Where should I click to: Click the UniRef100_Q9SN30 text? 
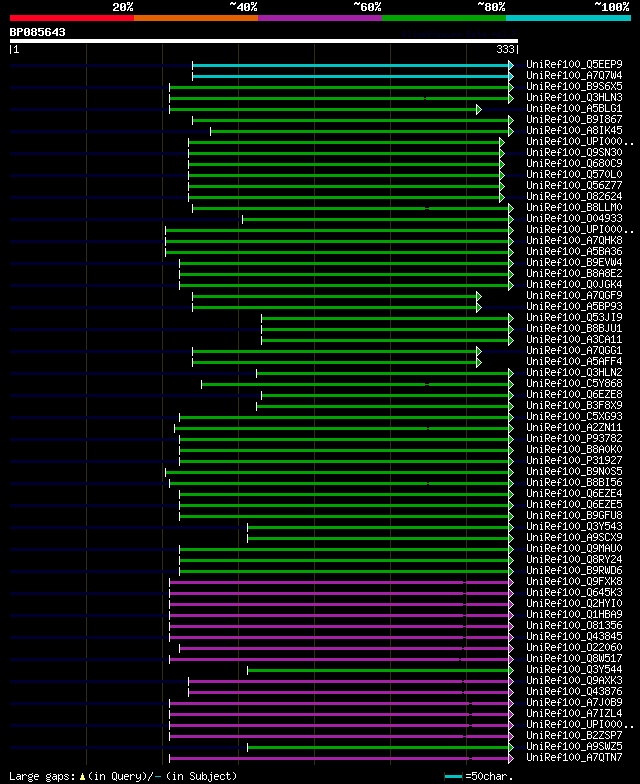[x=574, y=152]
